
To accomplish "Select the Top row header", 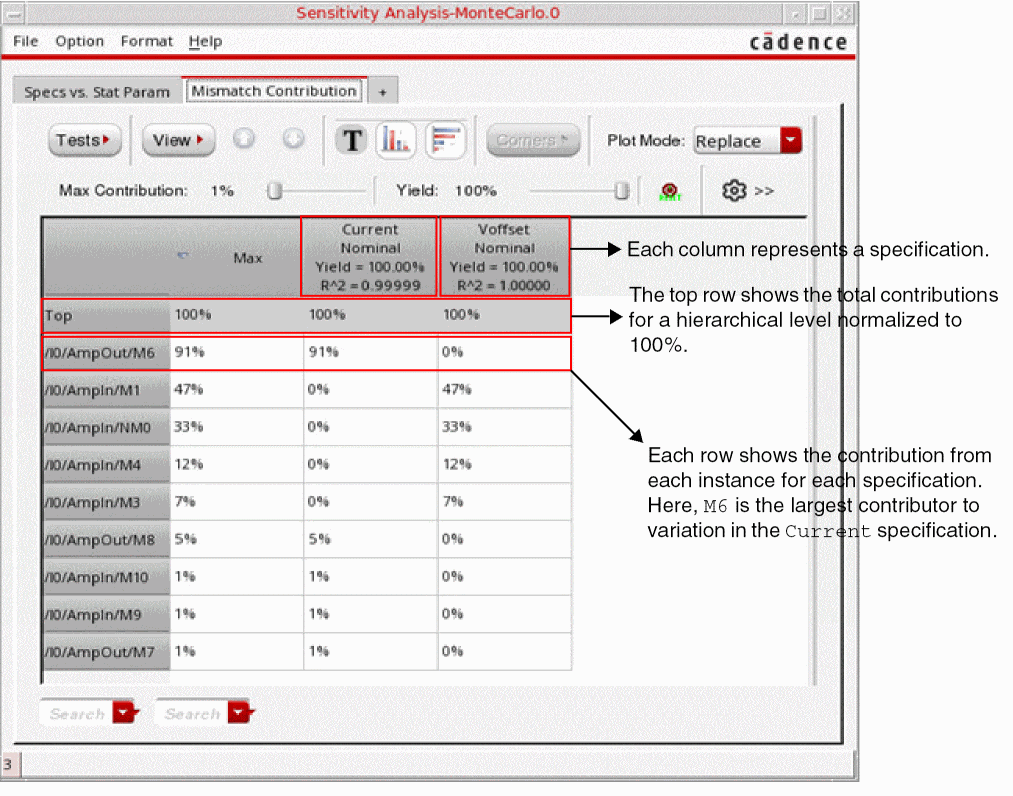I will tap(107, 316).
